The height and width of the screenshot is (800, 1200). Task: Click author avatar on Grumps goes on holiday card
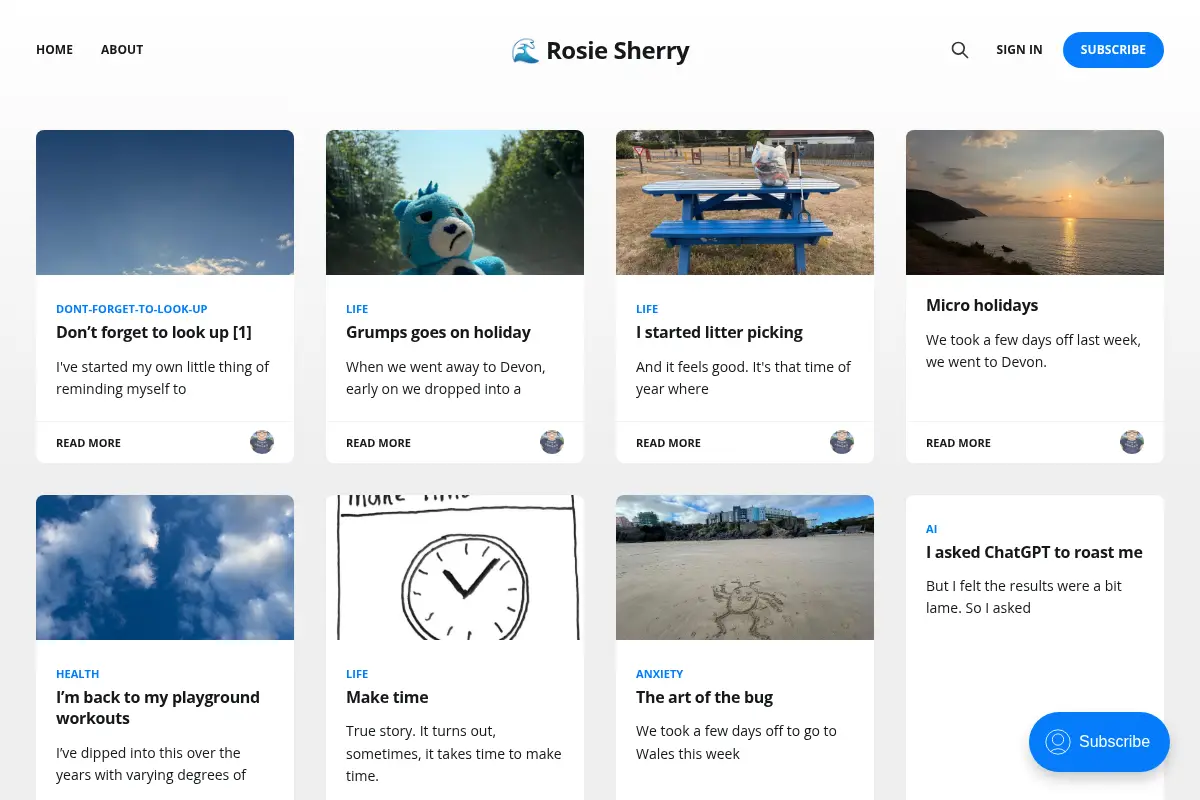pos(552,442)
